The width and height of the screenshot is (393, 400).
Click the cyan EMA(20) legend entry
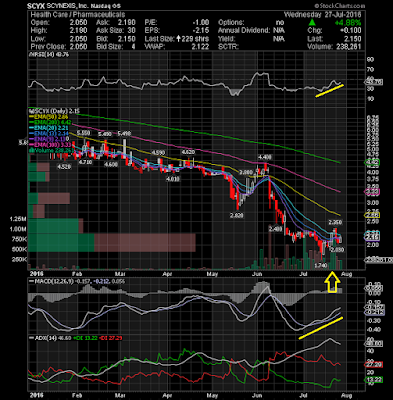click(49, 128)
